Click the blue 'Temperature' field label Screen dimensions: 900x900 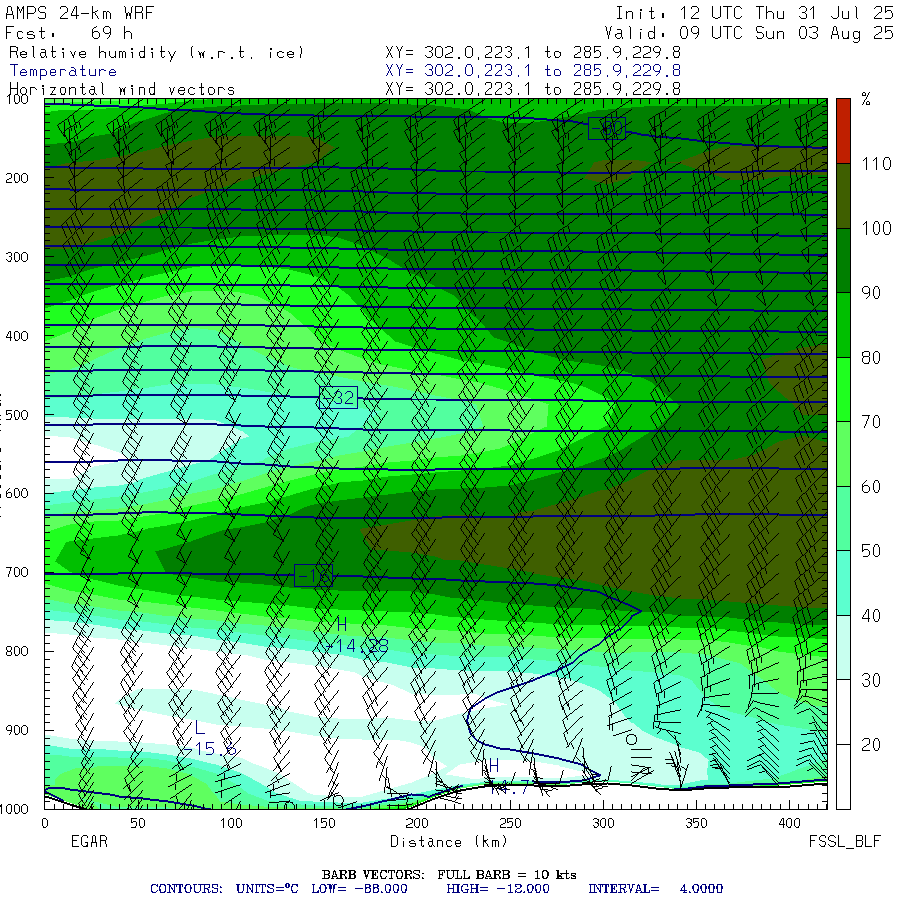point(63,71)
